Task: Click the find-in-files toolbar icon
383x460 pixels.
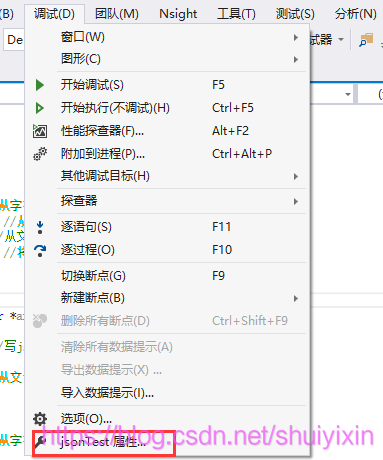Action: coord(366,40)
